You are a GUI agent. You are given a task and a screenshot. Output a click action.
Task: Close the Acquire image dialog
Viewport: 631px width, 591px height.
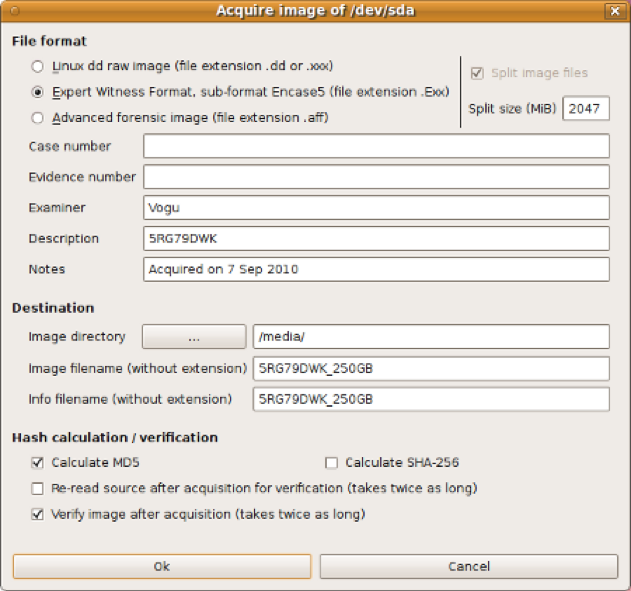point(612,11)
